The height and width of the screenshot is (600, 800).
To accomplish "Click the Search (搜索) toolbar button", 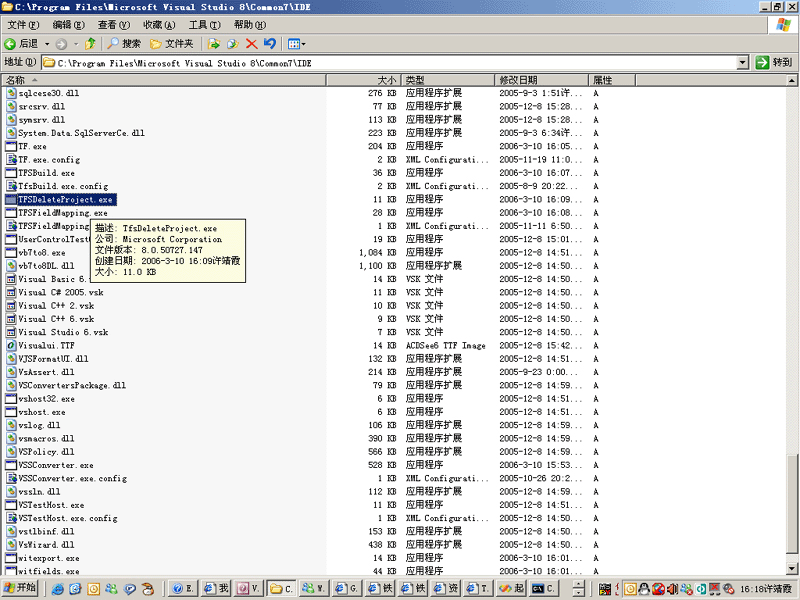I will tap(123, 44).
